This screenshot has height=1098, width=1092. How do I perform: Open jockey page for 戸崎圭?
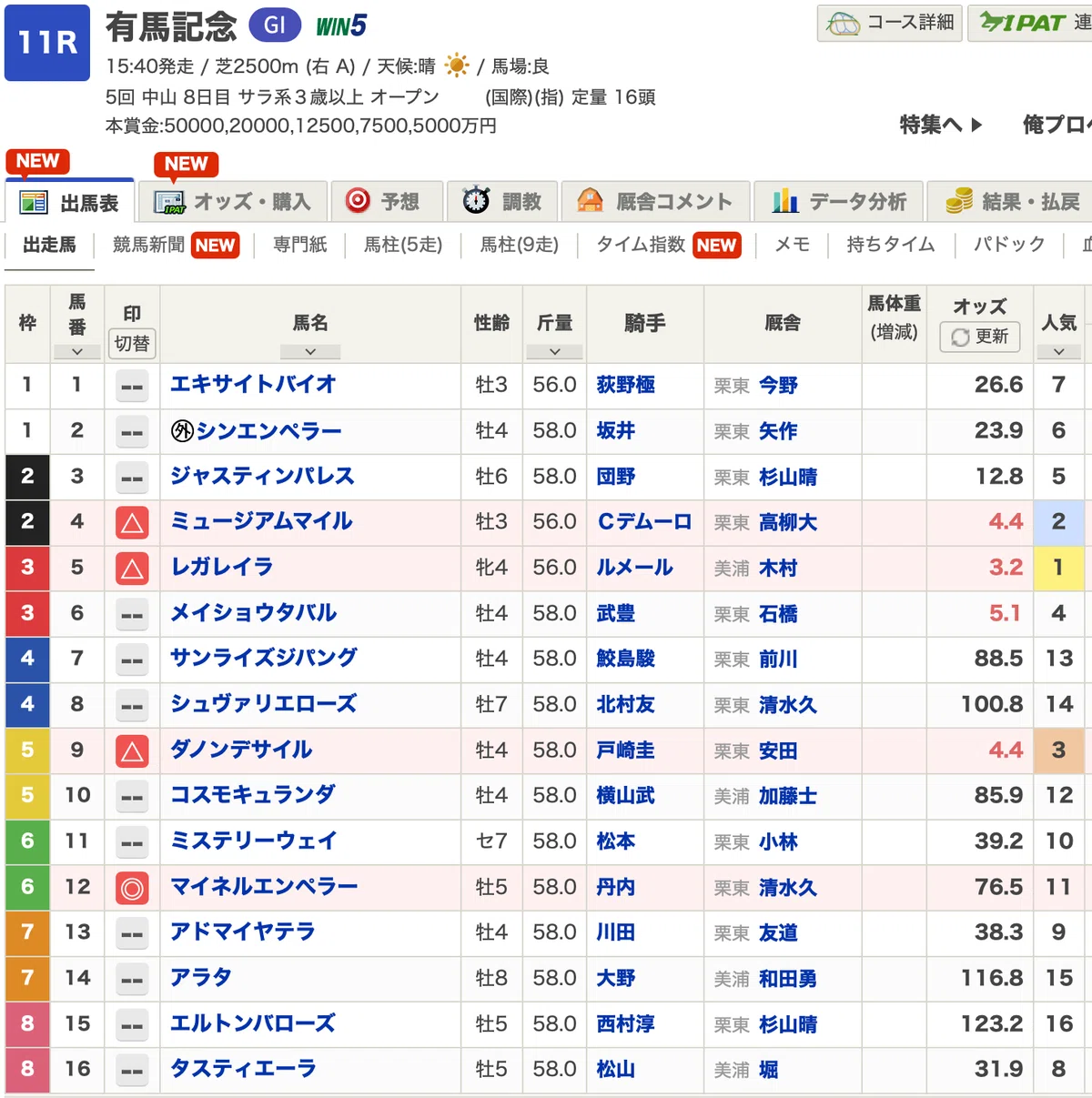(625, 750)
